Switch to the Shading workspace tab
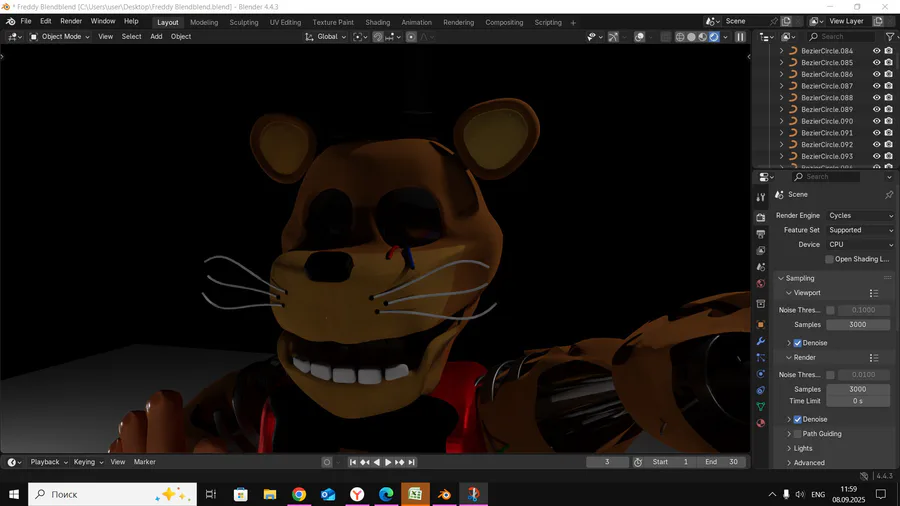 tap(378, 22)
